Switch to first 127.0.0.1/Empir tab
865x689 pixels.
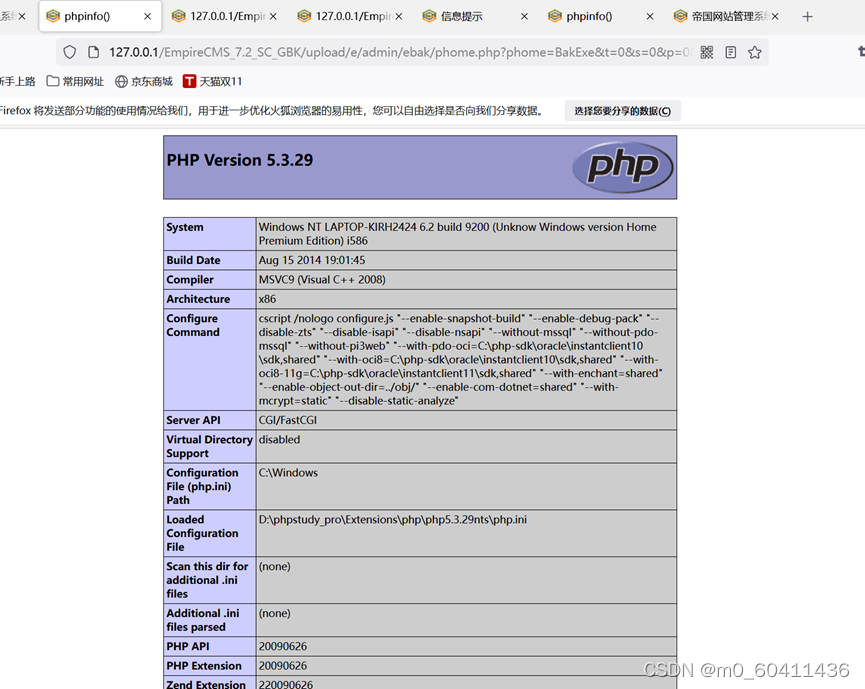(x=224, y=17)
